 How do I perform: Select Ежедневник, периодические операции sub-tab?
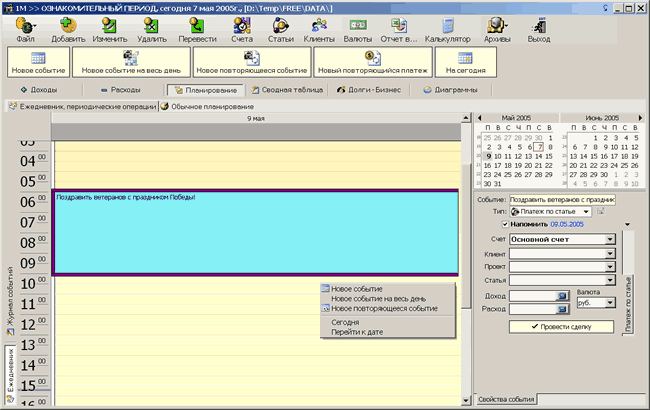pyautogui.click(x=82, y=107)
